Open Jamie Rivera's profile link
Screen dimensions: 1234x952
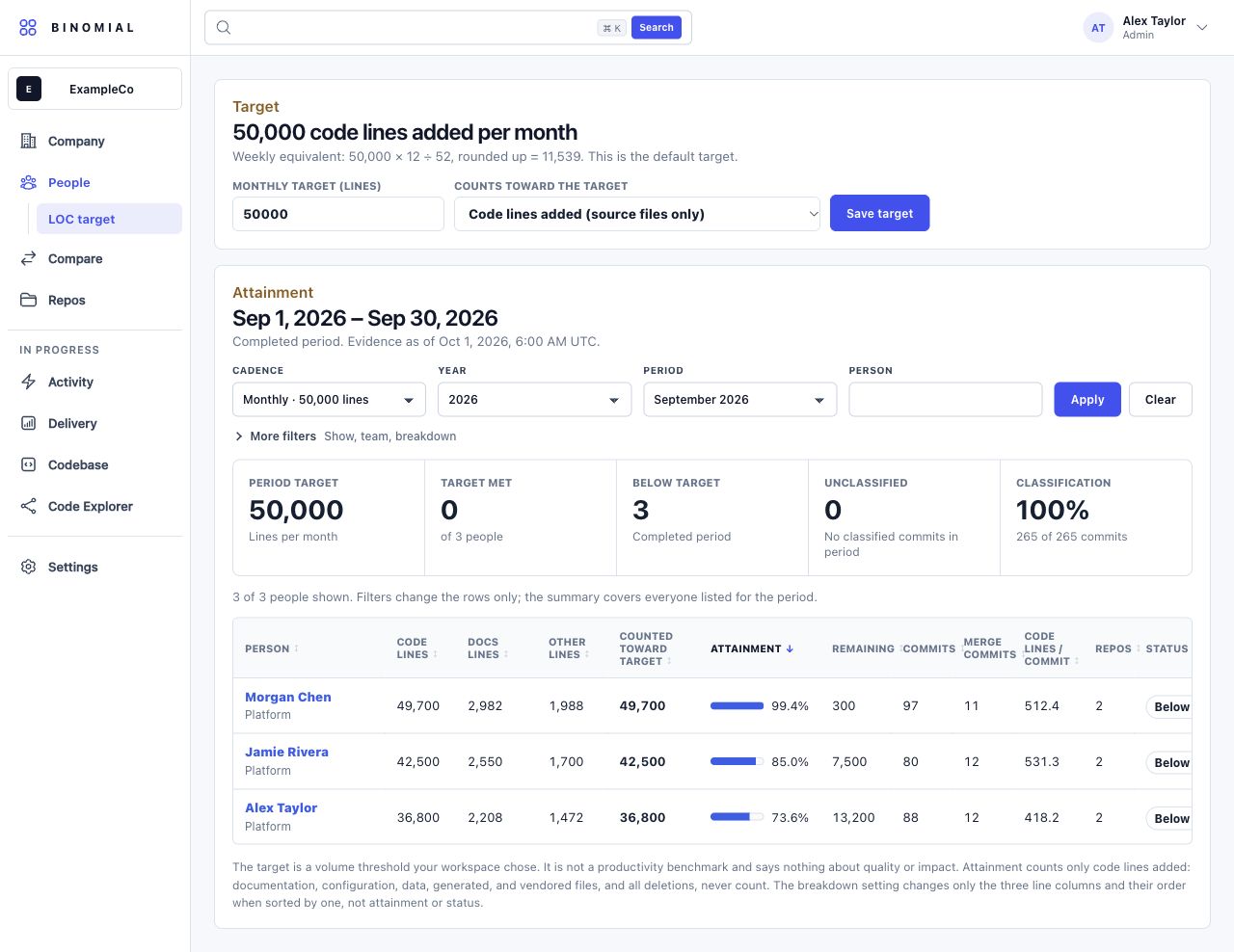tap(286, 752)
